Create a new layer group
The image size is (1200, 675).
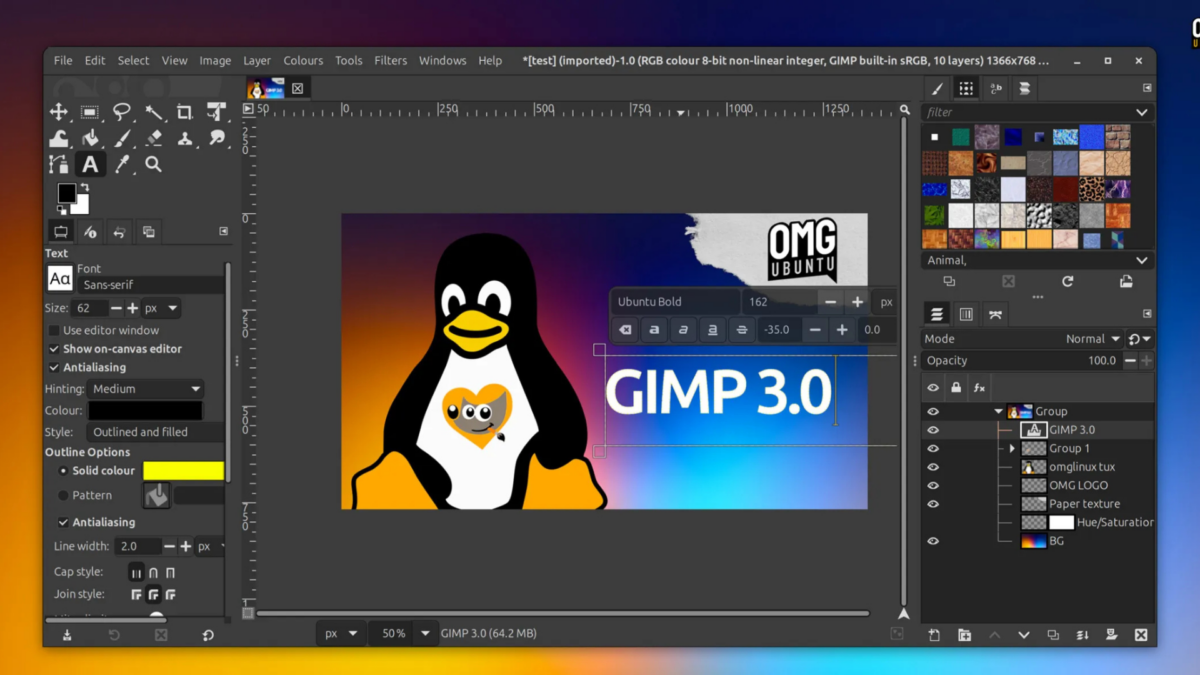[964, 635]
